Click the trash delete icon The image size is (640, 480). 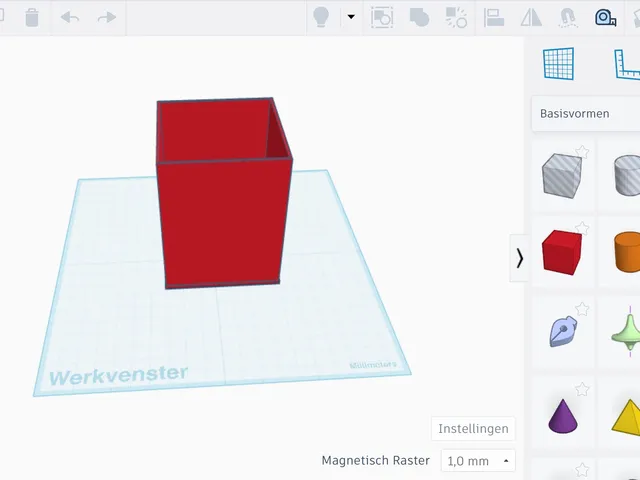(32, 18)
